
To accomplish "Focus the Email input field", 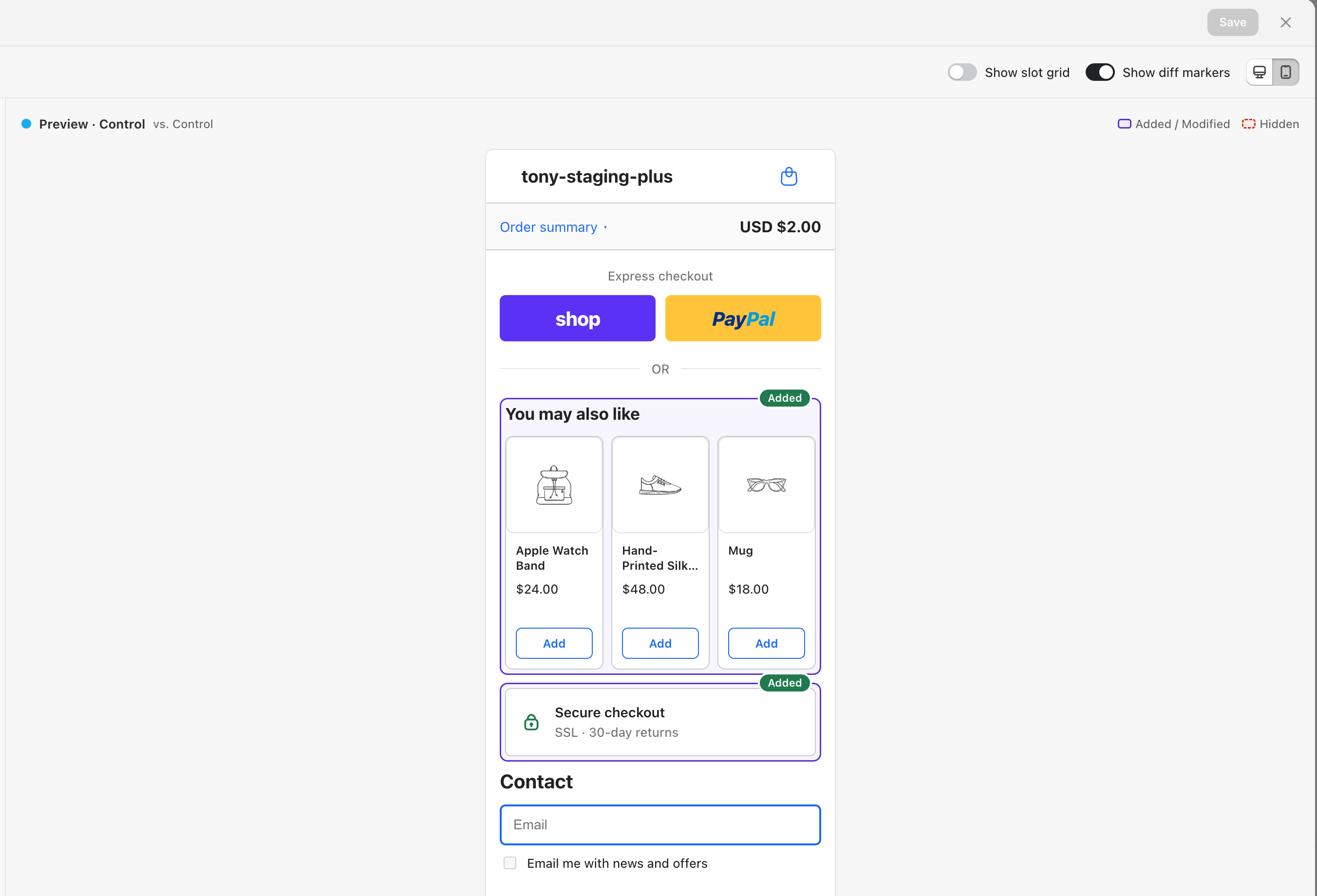I will 660,824.
